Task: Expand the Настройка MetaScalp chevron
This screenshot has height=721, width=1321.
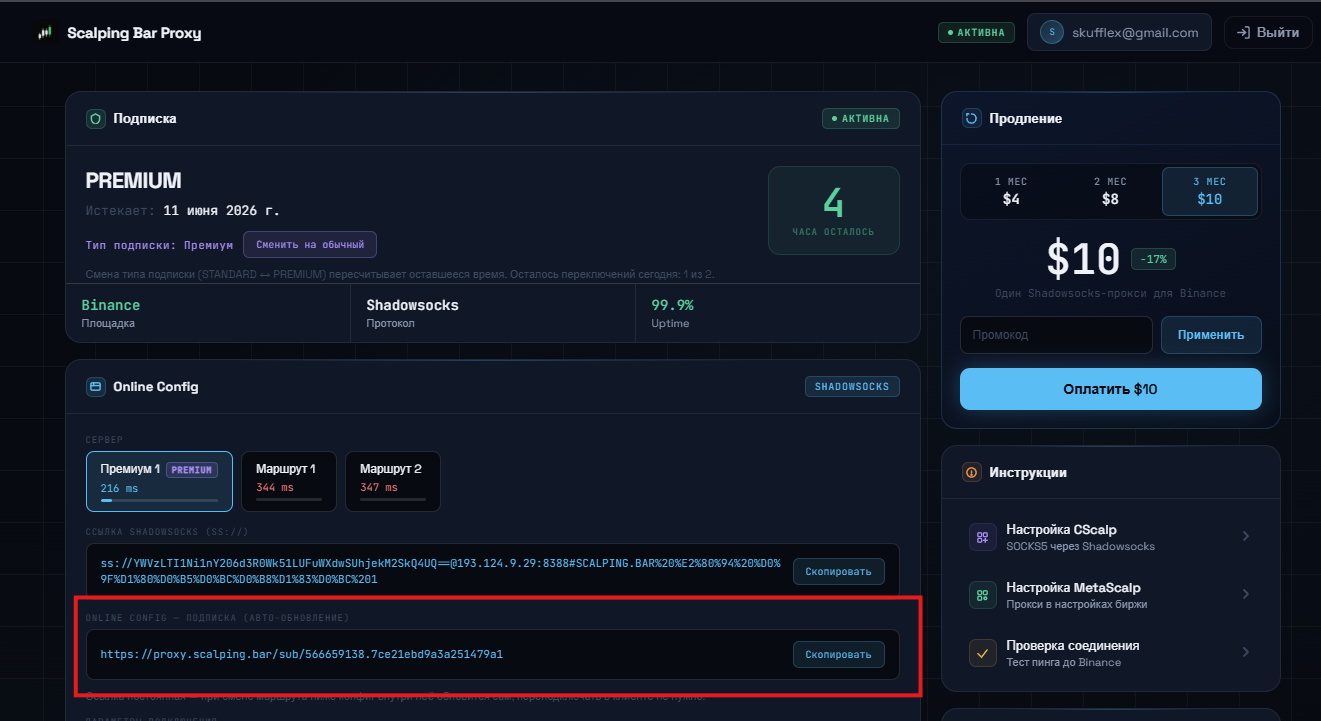Action: [x=1246, y=594]
